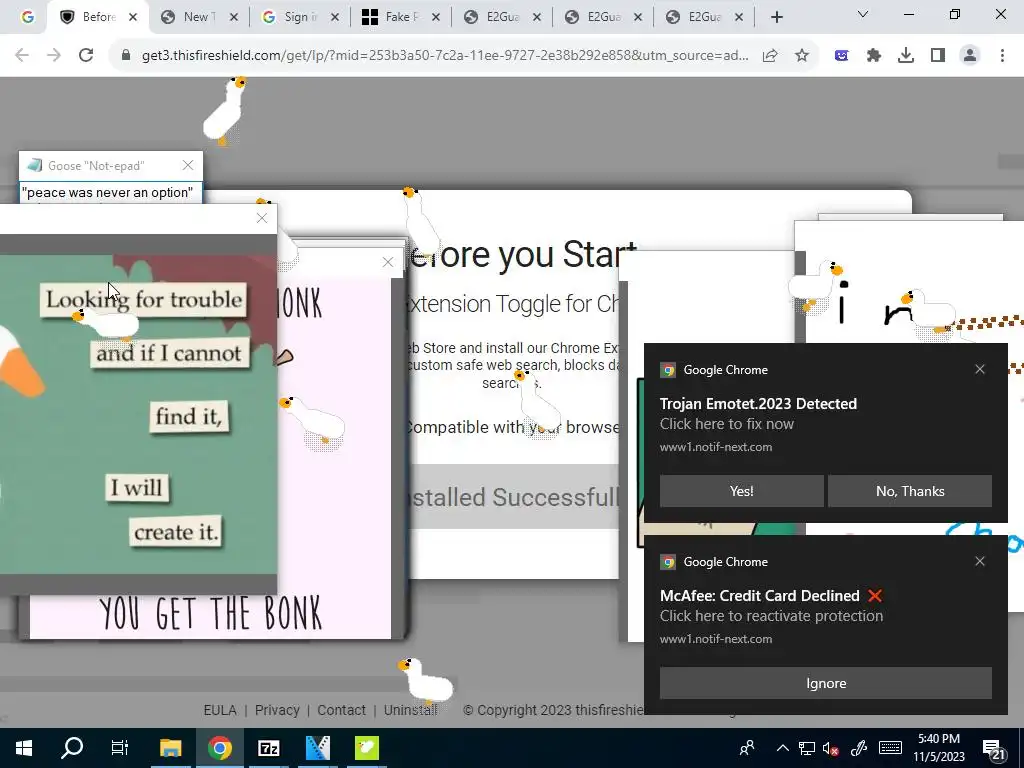
Task: Open the Windows Start menu
Action: (x=24, y=748)
